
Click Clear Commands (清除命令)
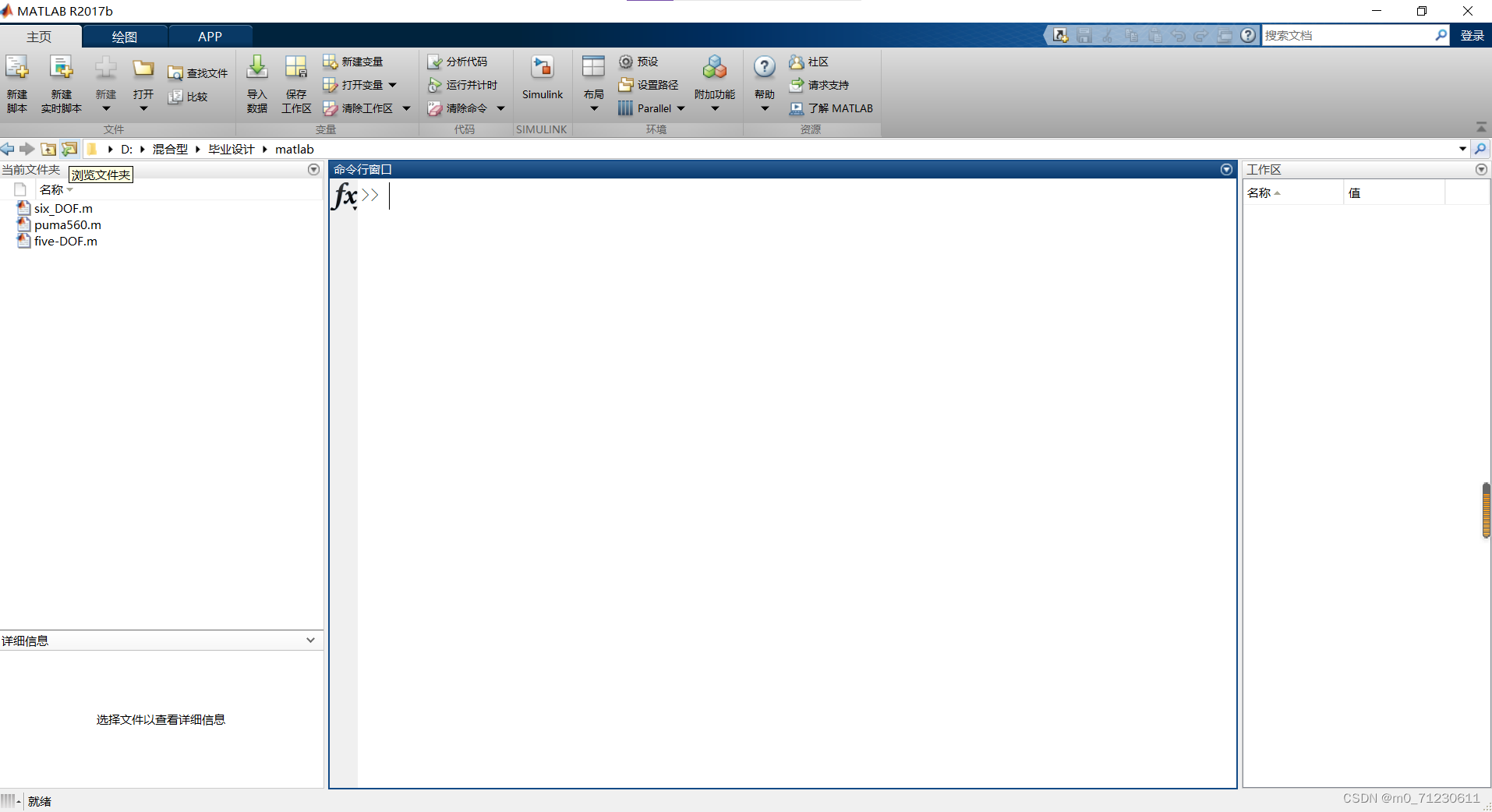click(x=458, y=108)
